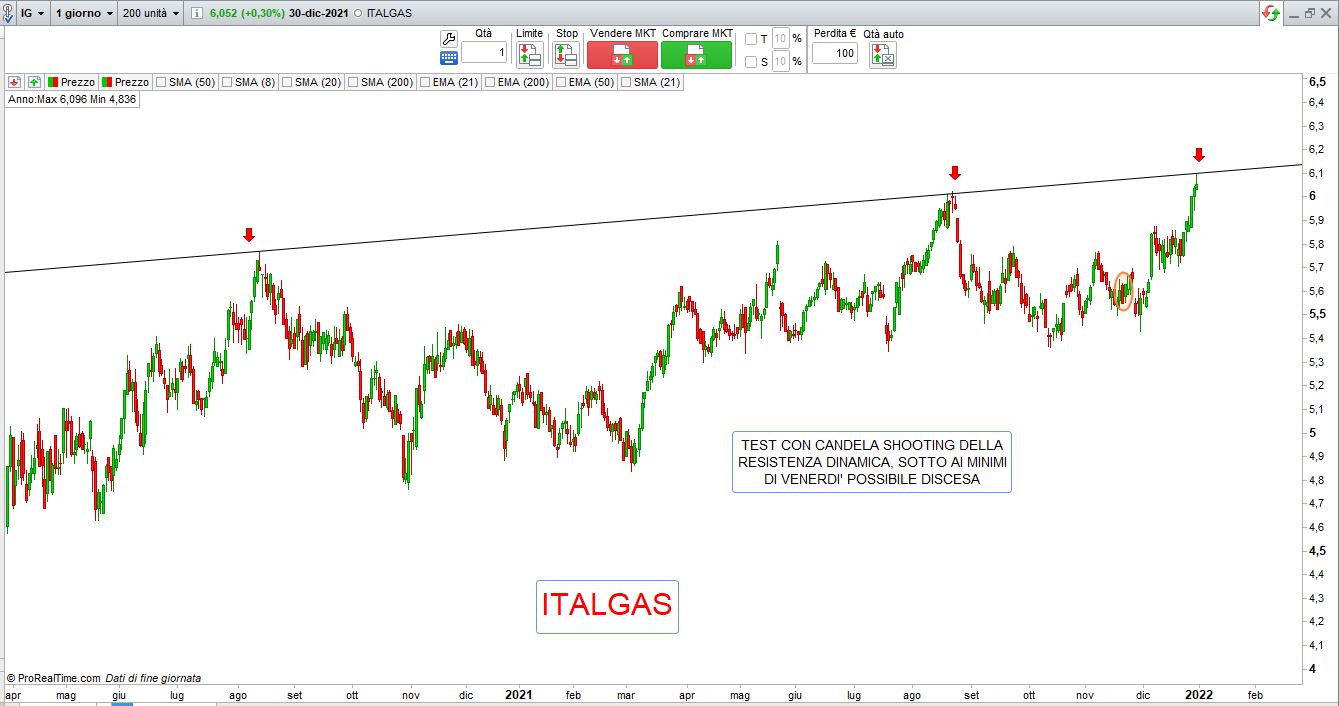Place a Limite order via icon
Image resolution: width=1339 pixels, height=706 pixels.
point(529,55)
